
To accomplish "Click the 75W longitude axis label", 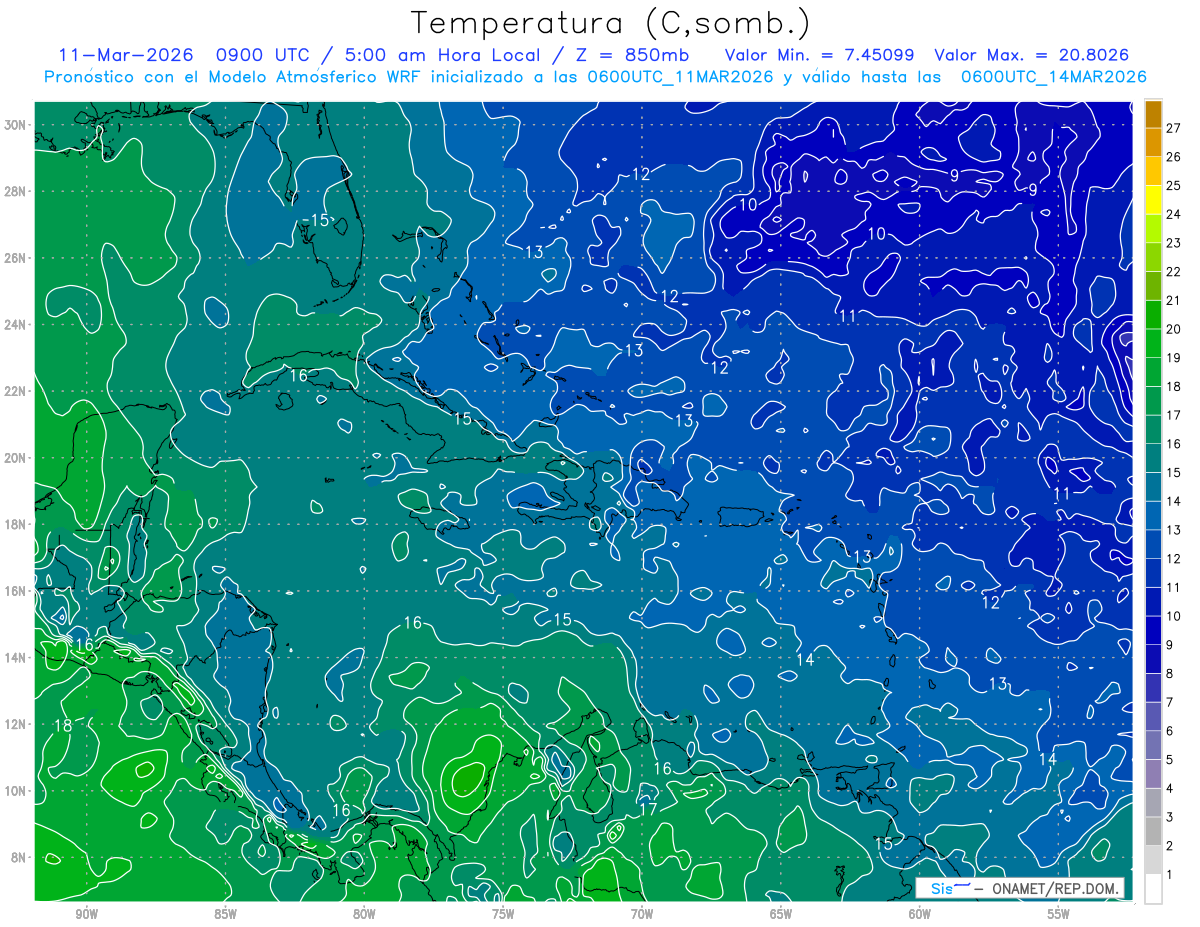I will click(x=503, y=914).
